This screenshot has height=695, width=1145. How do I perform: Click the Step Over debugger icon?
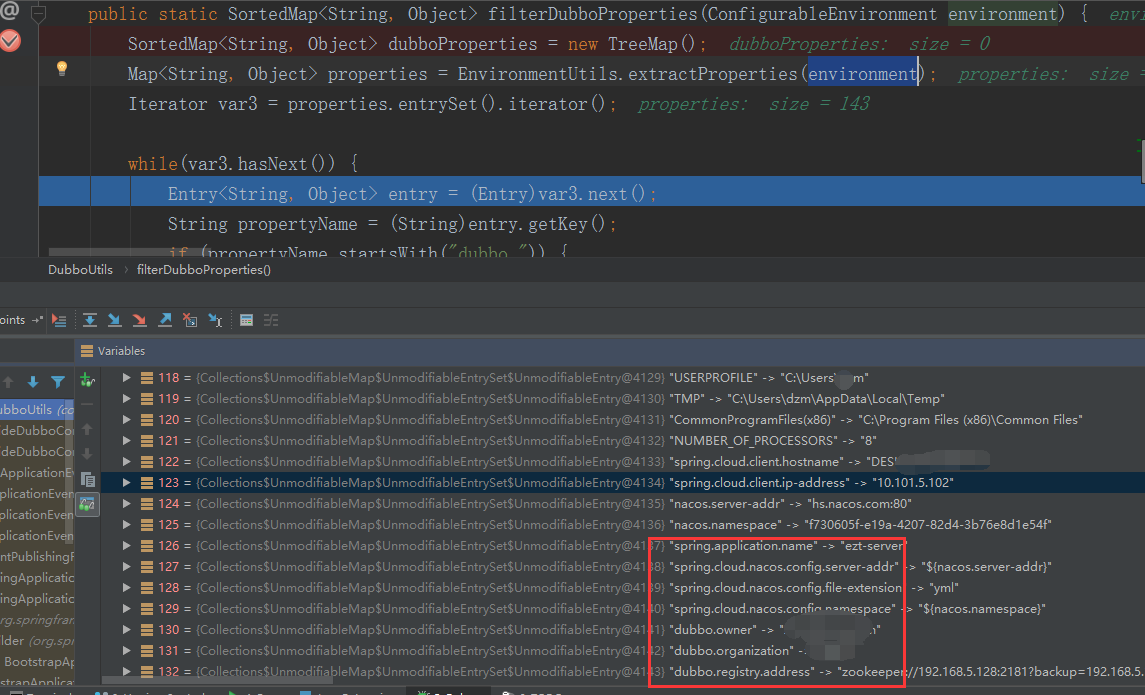(90, 320)
